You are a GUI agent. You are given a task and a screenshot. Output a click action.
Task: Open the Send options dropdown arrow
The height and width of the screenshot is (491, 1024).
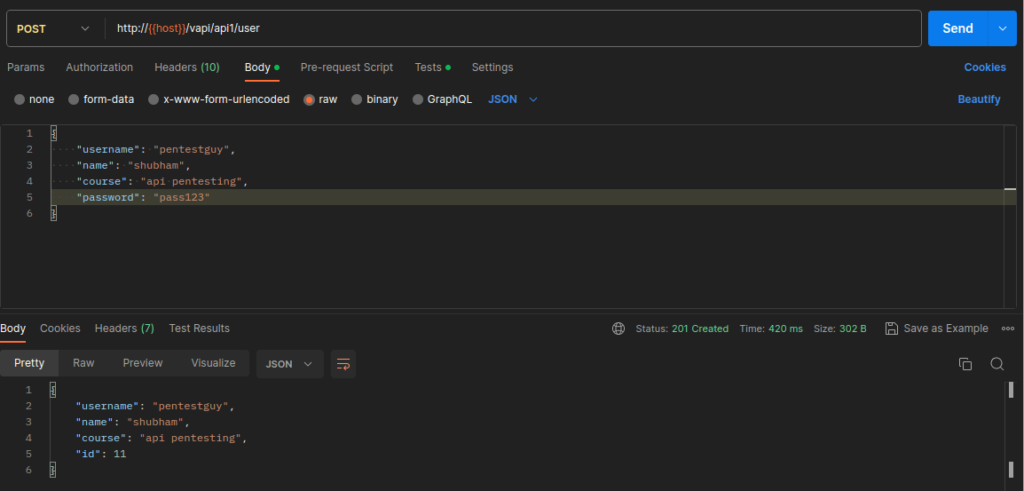pyautogui.click(x=1003, y=28)
